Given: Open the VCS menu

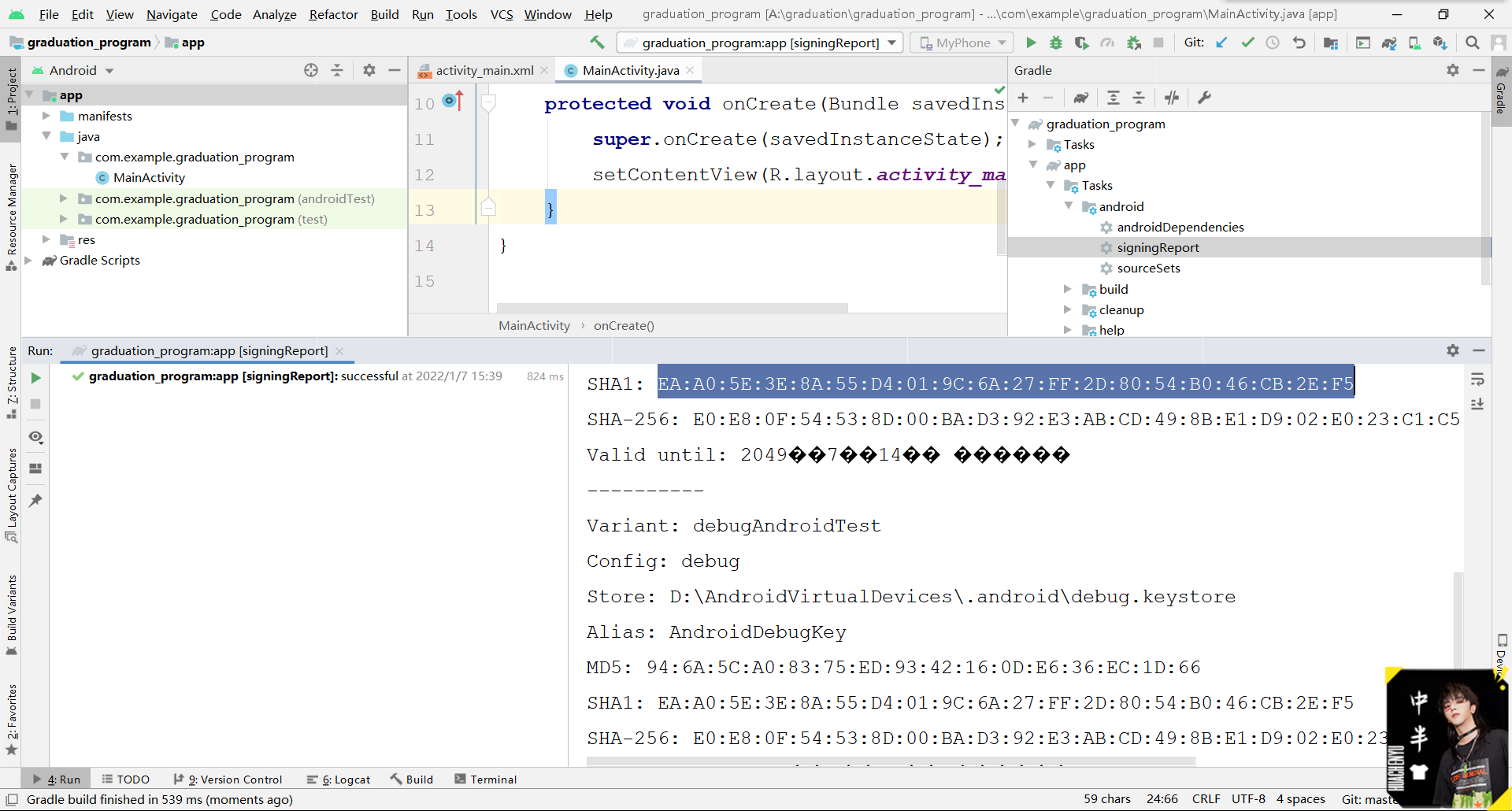Looking at the screenshot, I should 502,14.
